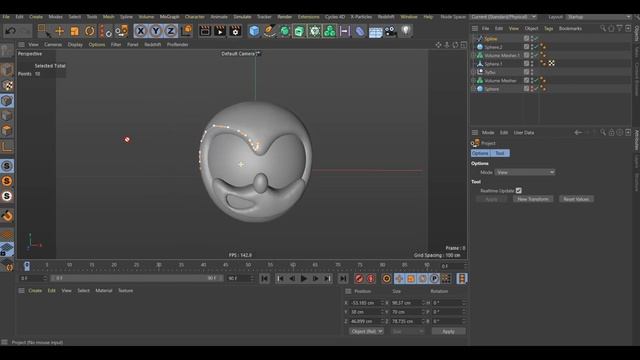Click the Volume Builder green icon

click(329, 31)
